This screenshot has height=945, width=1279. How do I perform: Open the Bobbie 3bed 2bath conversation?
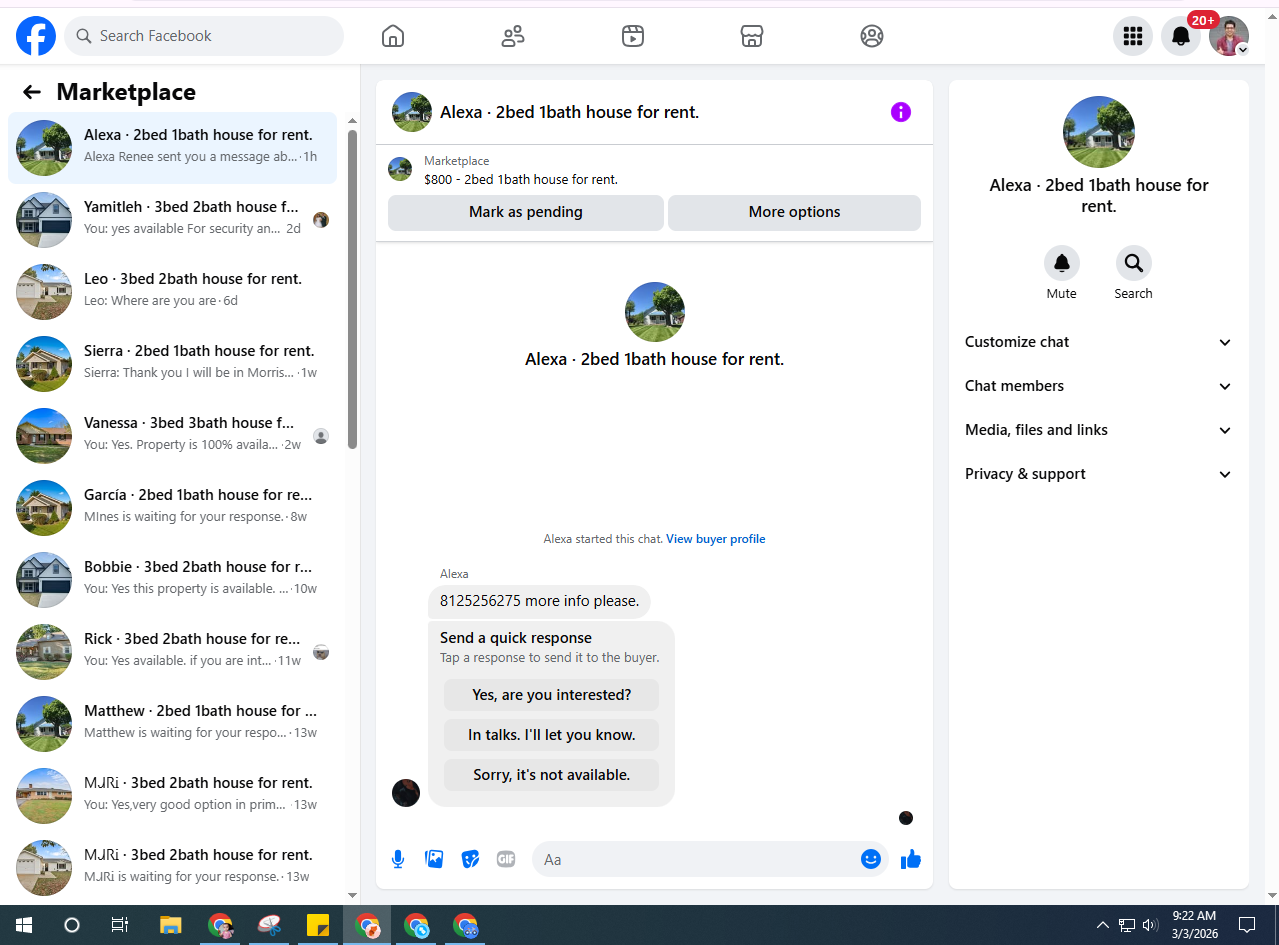(x=172, y=580)
